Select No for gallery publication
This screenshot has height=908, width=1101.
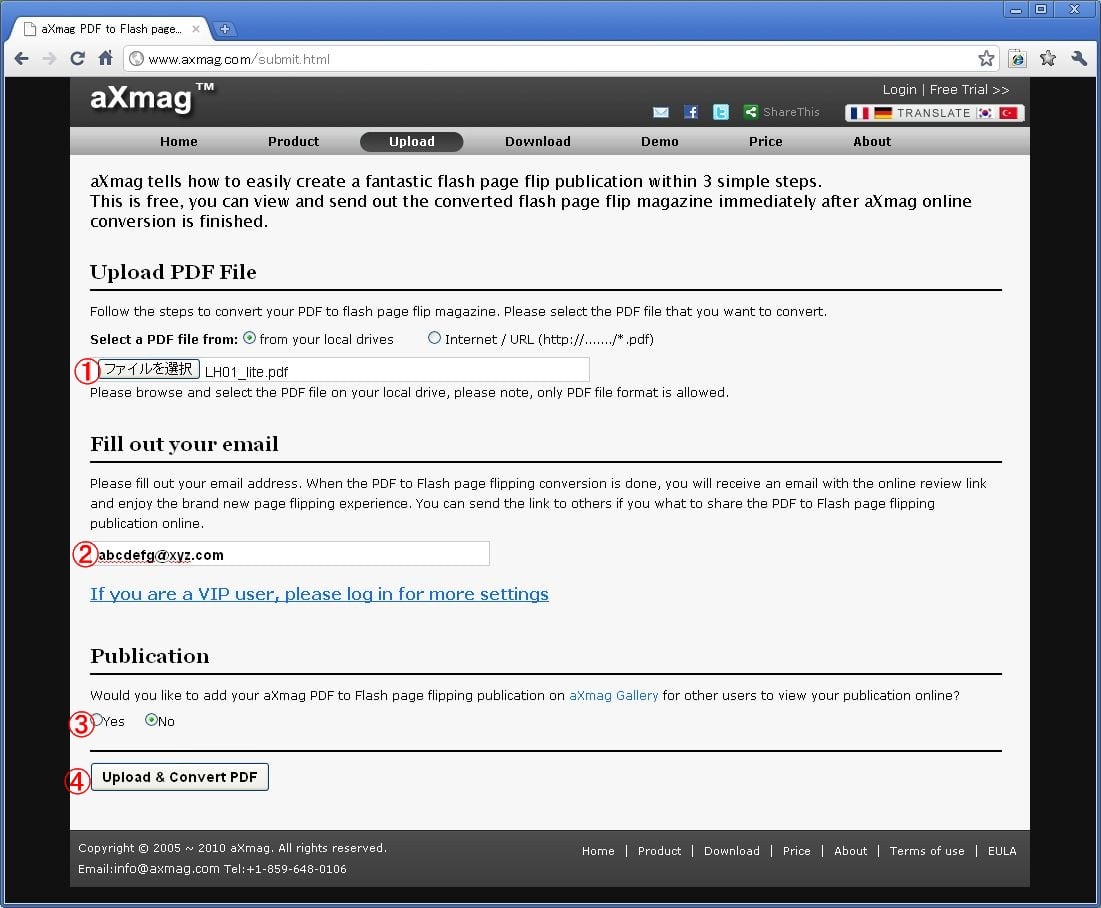tap(151, 720)
